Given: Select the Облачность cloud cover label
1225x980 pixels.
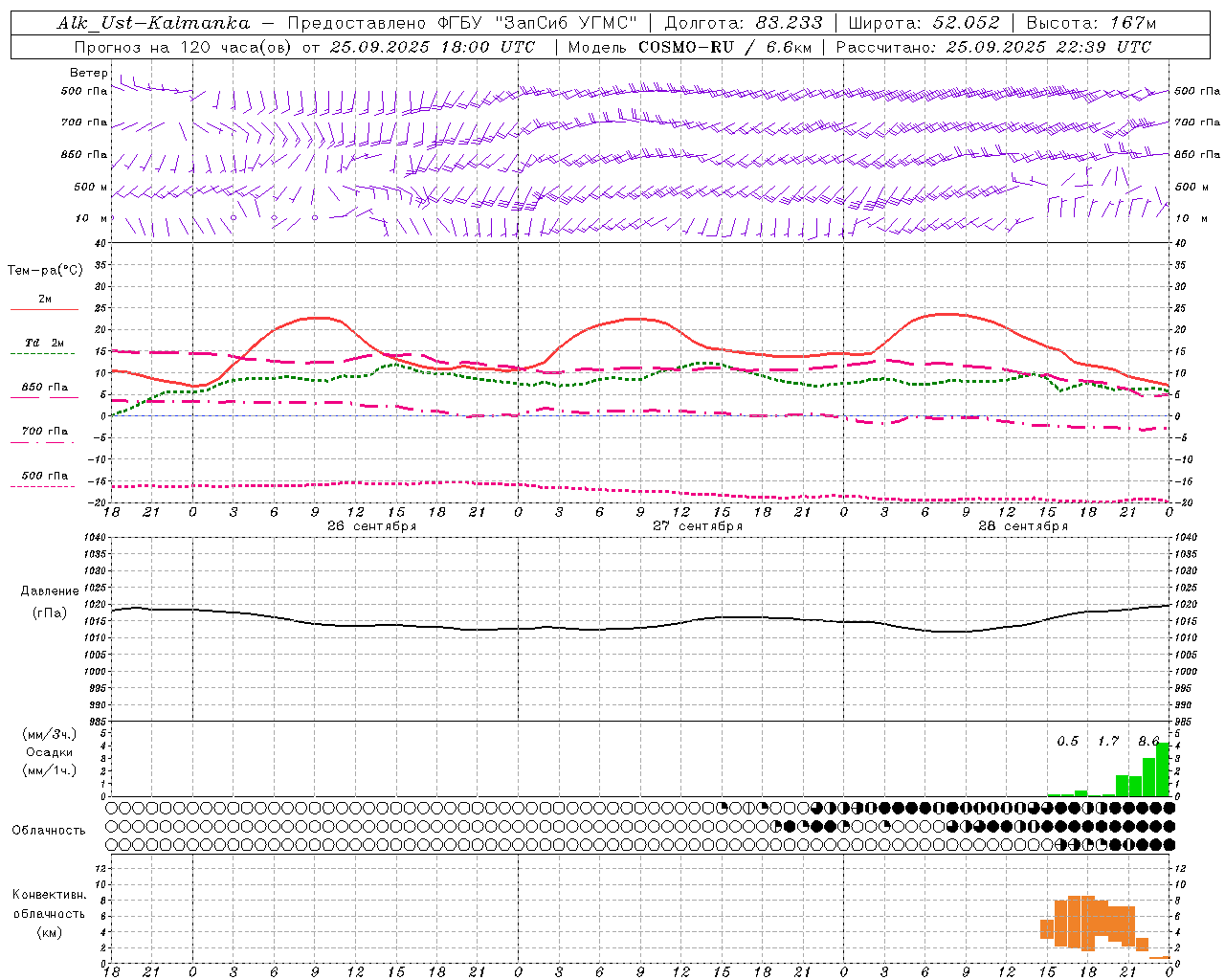Looking at the screenshot, I should pyautogui.click(x=48, y=831).
